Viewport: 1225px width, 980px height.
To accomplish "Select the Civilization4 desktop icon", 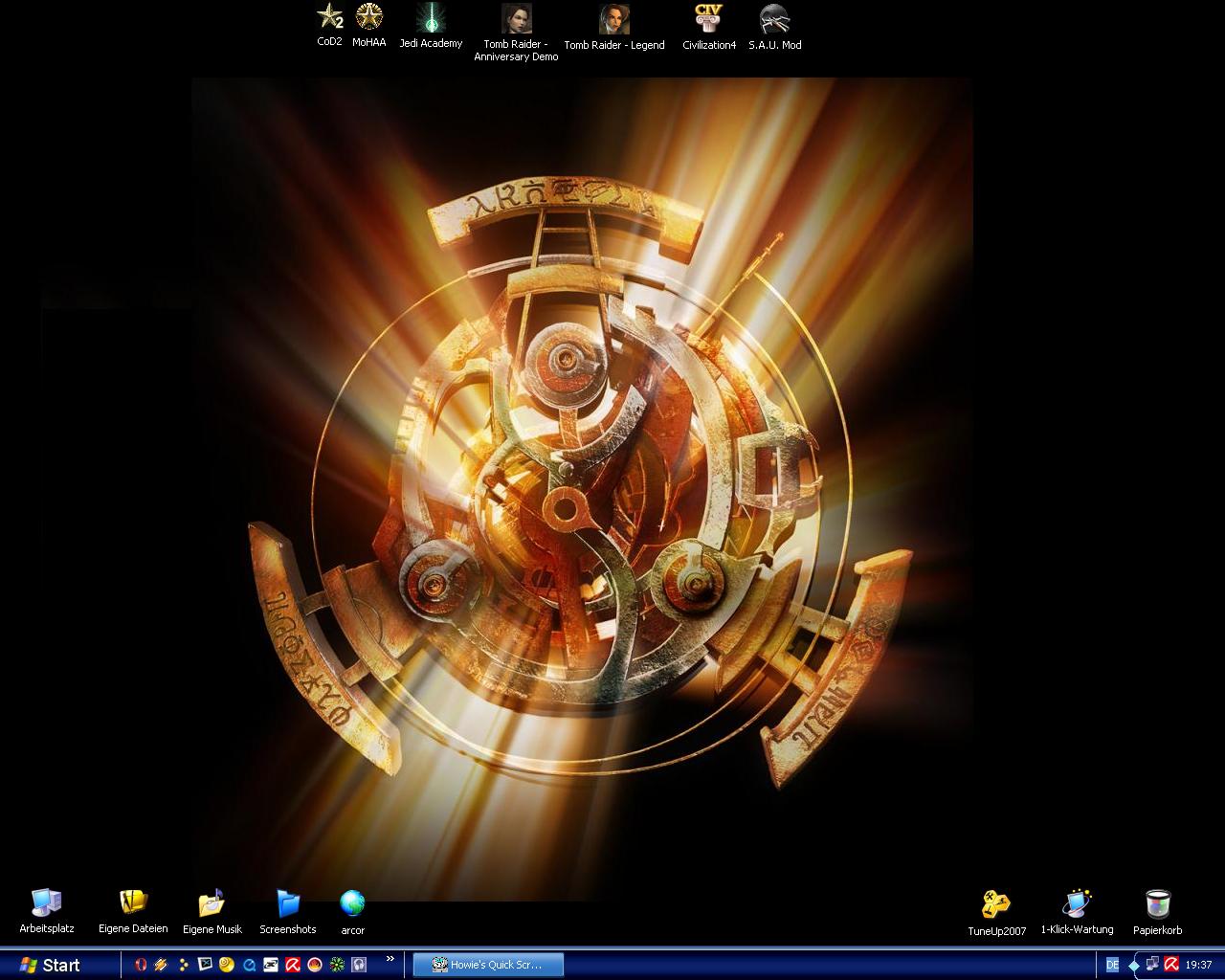I will pyautogui.click(x=709, y=27).
